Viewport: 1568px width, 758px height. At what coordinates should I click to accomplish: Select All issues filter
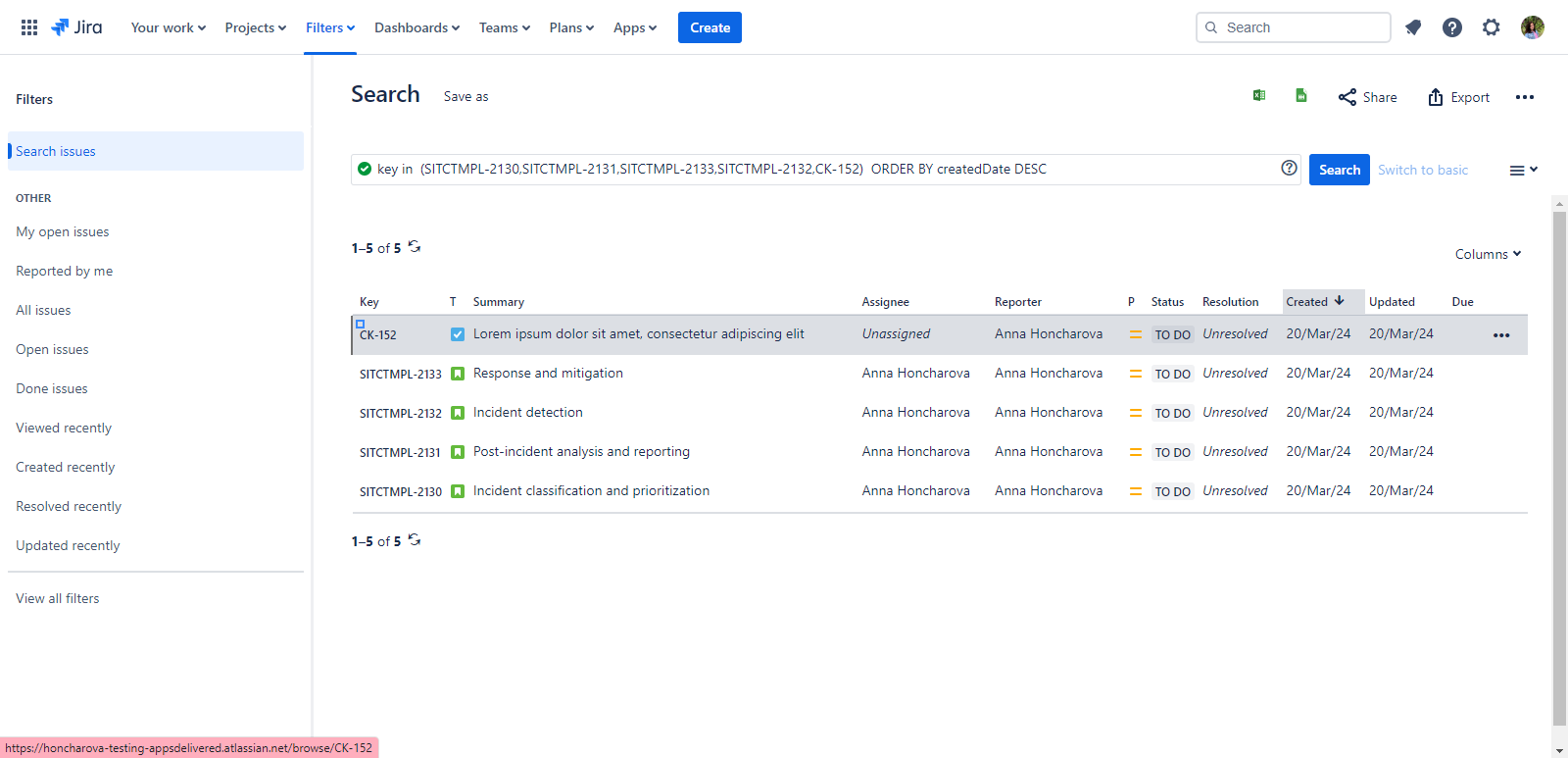[43, 310]
